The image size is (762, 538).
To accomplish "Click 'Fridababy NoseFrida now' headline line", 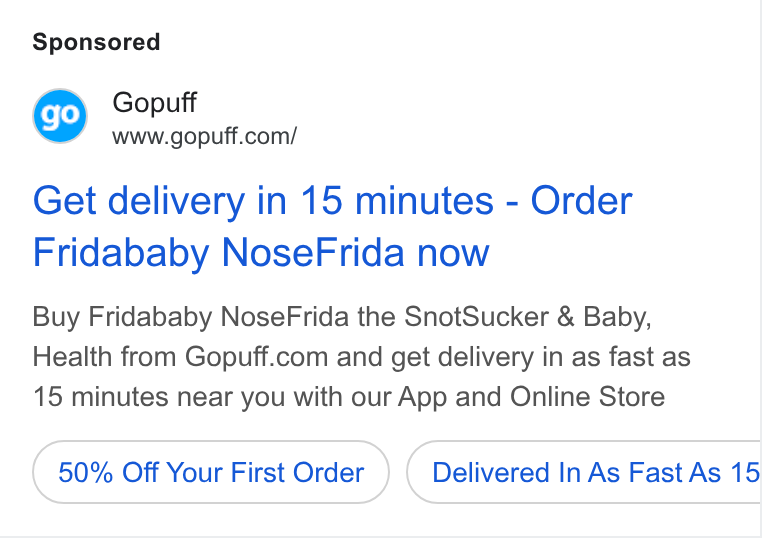I will (261, 252).
